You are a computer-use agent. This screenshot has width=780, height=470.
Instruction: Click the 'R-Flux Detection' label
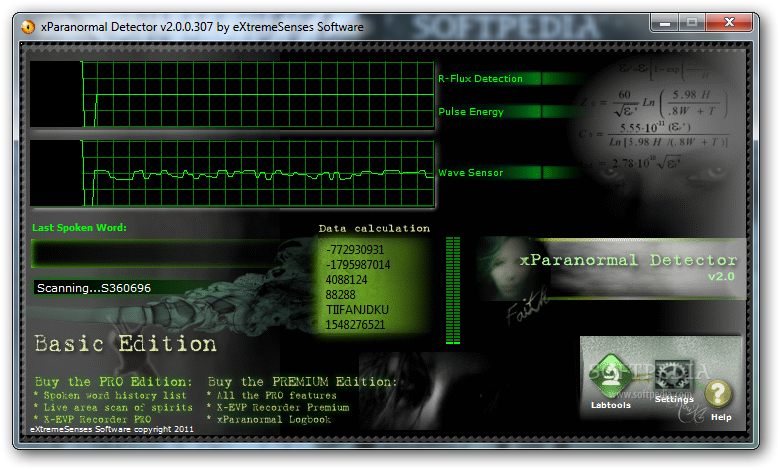tap(480, 79)
